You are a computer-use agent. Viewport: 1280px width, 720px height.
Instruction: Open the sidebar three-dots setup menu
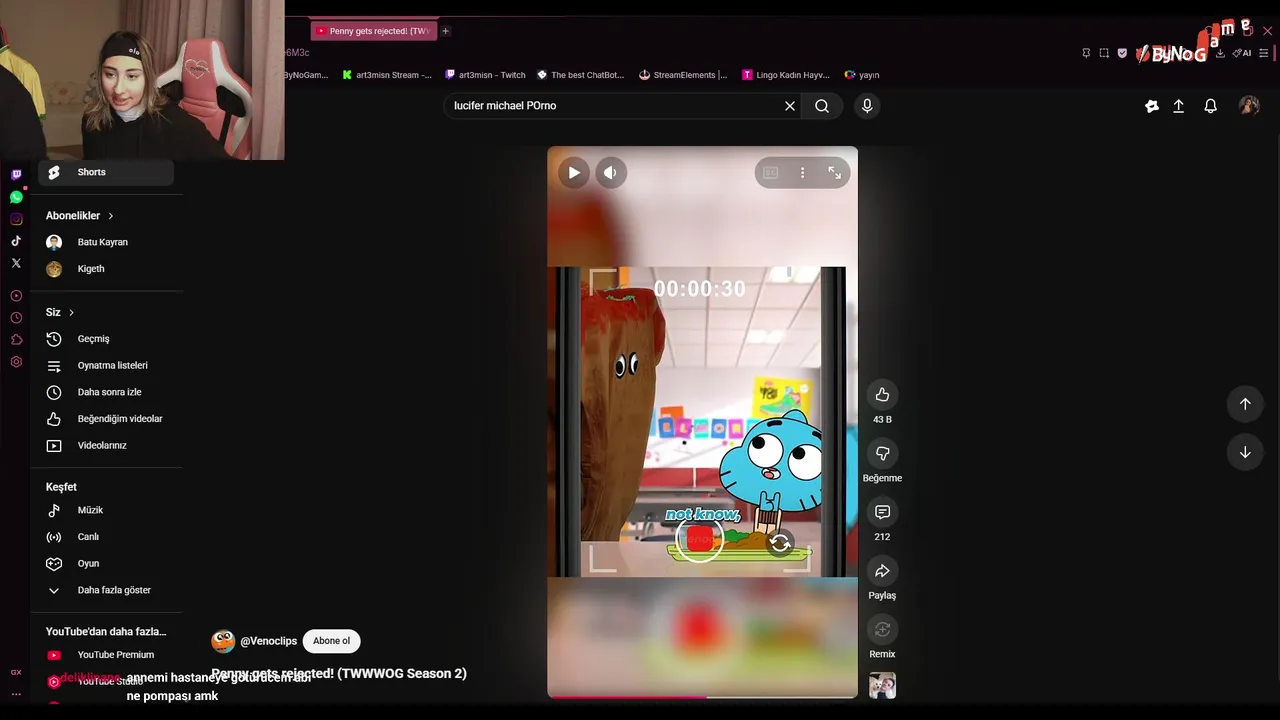pos(16,694)
